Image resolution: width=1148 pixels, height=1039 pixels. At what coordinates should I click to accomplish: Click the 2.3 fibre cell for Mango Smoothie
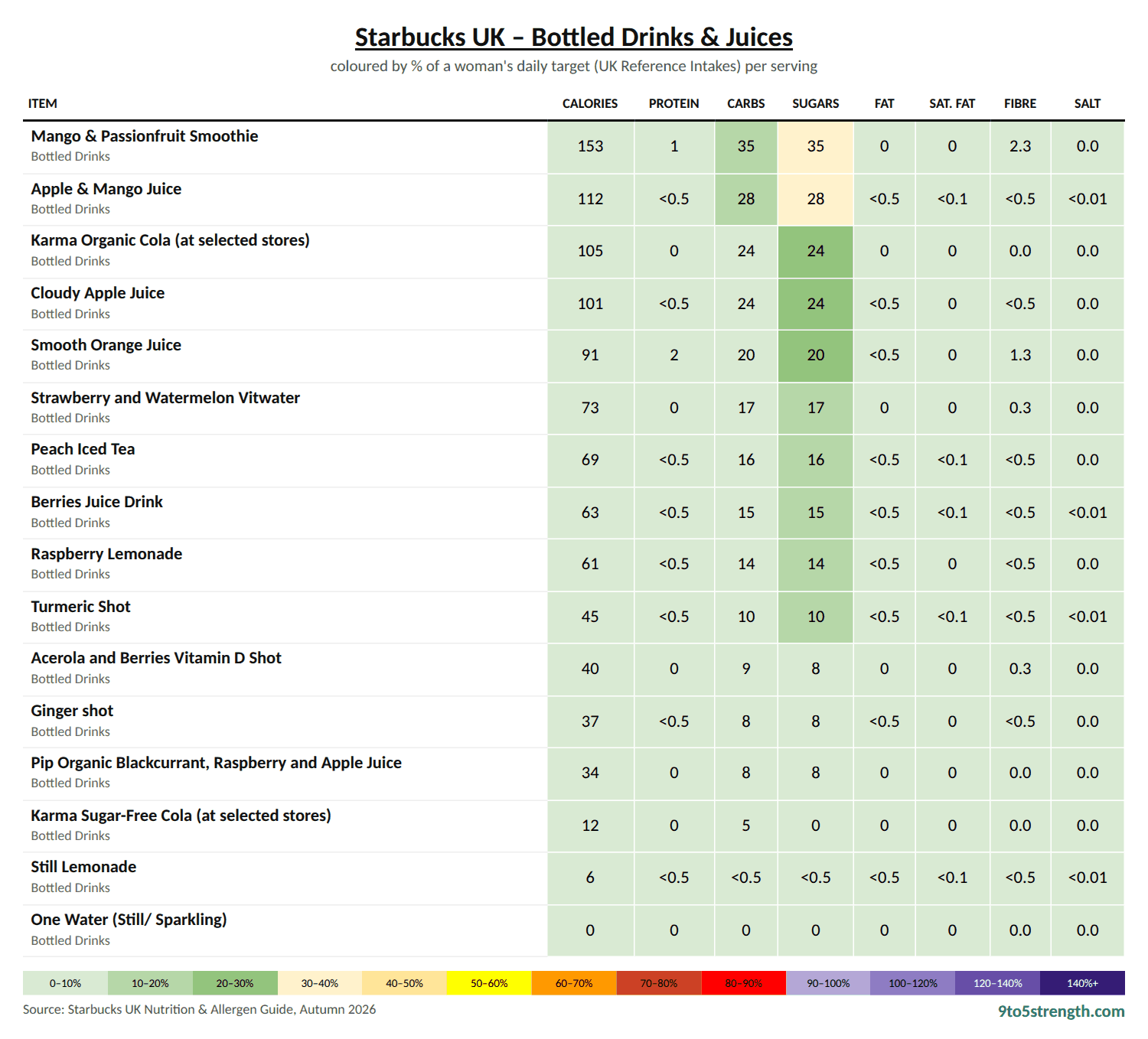1020,146
